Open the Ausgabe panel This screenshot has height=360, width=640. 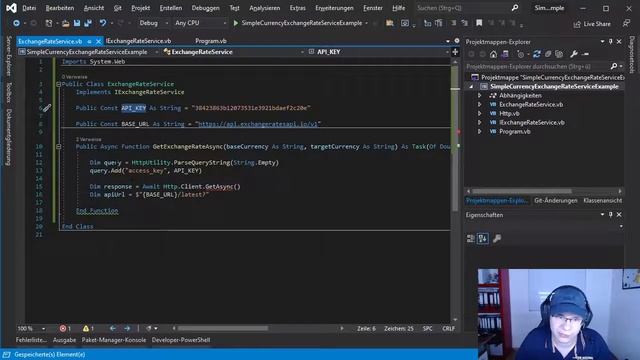[x=64, y=340]
